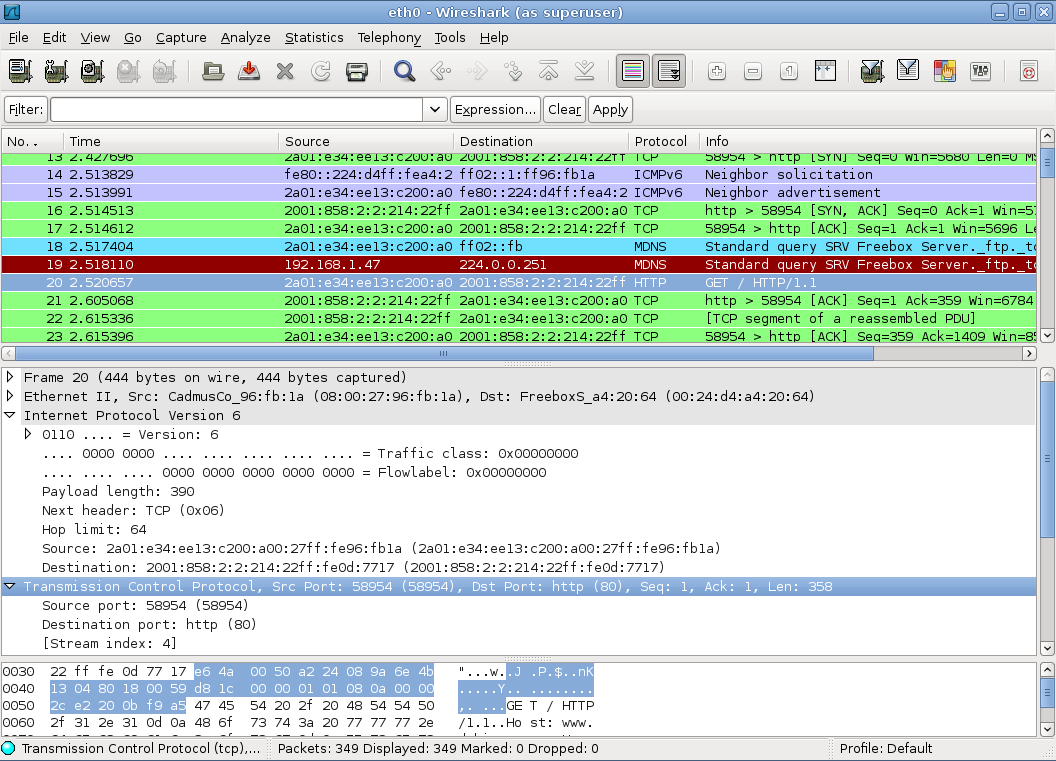Open the Statistics menu
This screenshot has height=761, width=1056.
314,38
